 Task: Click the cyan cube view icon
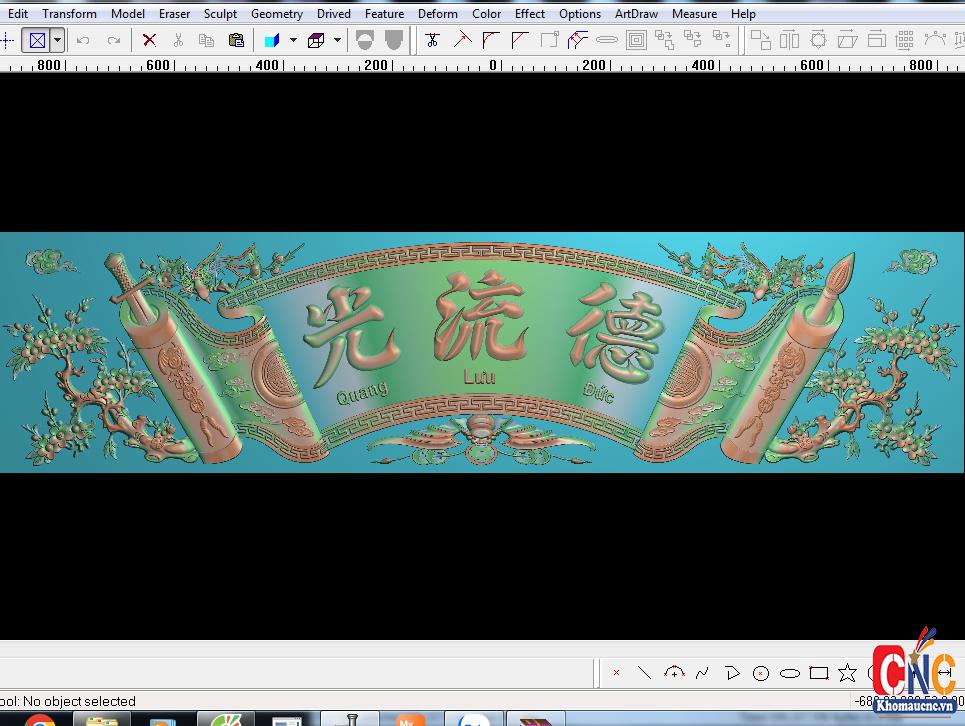(x=272, y=41)
